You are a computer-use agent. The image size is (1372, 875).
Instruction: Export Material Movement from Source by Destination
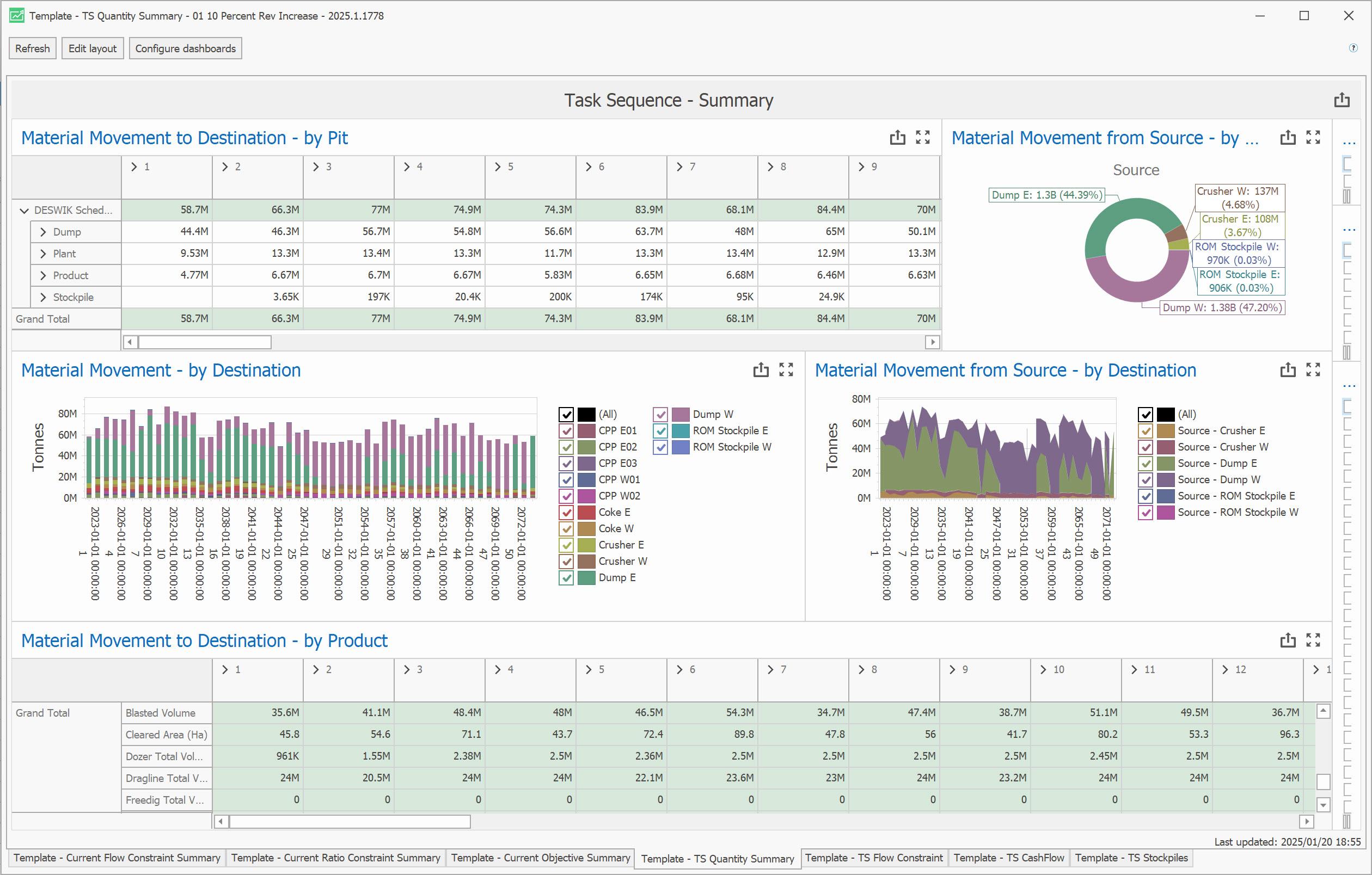(x=1288, y=370)
